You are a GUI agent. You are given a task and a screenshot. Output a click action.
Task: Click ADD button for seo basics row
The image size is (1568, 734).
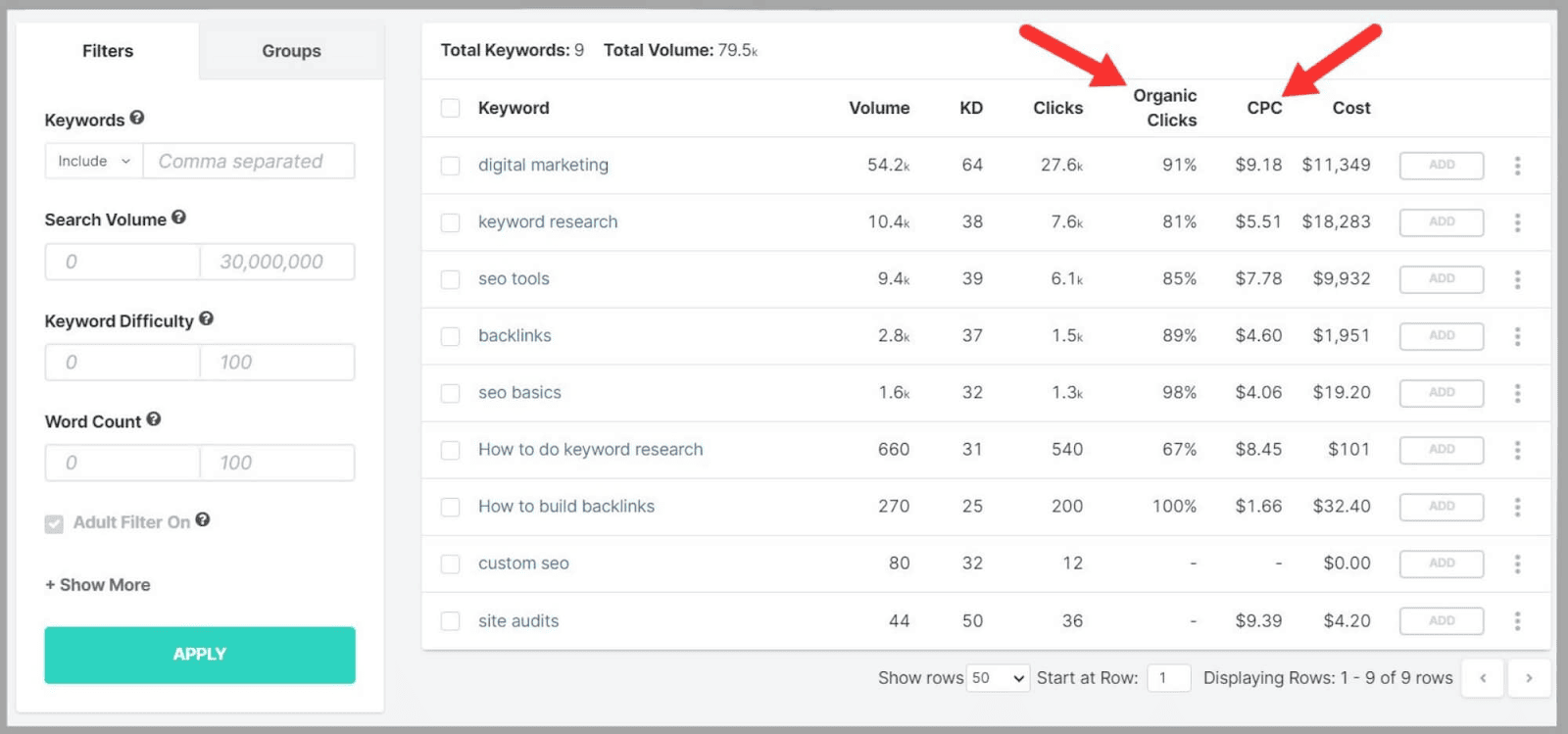point(1441,393)
